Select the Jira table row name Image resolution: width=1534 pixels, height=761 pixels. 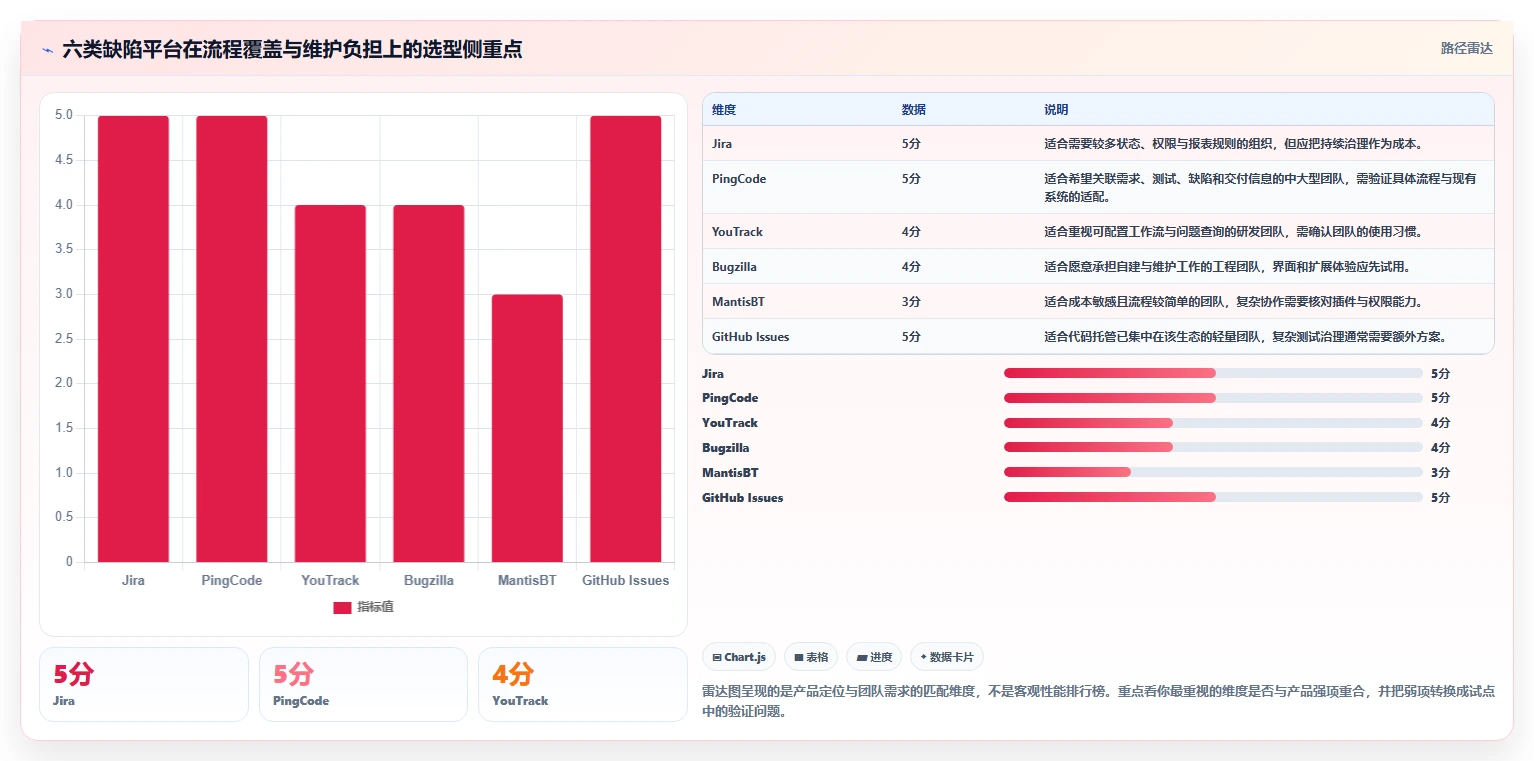click(722, 144)
